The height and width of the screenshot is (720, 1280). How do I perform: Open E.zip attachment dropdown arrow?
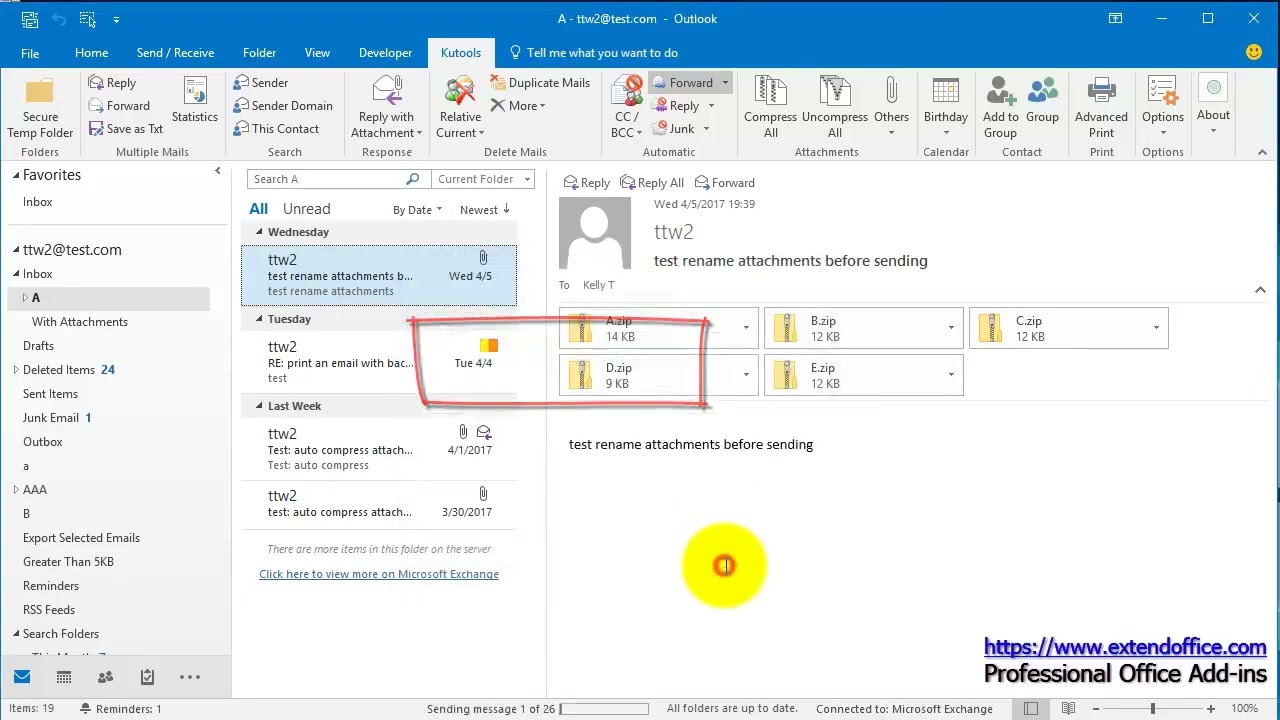pyautogui.click(x=951, y=375)
